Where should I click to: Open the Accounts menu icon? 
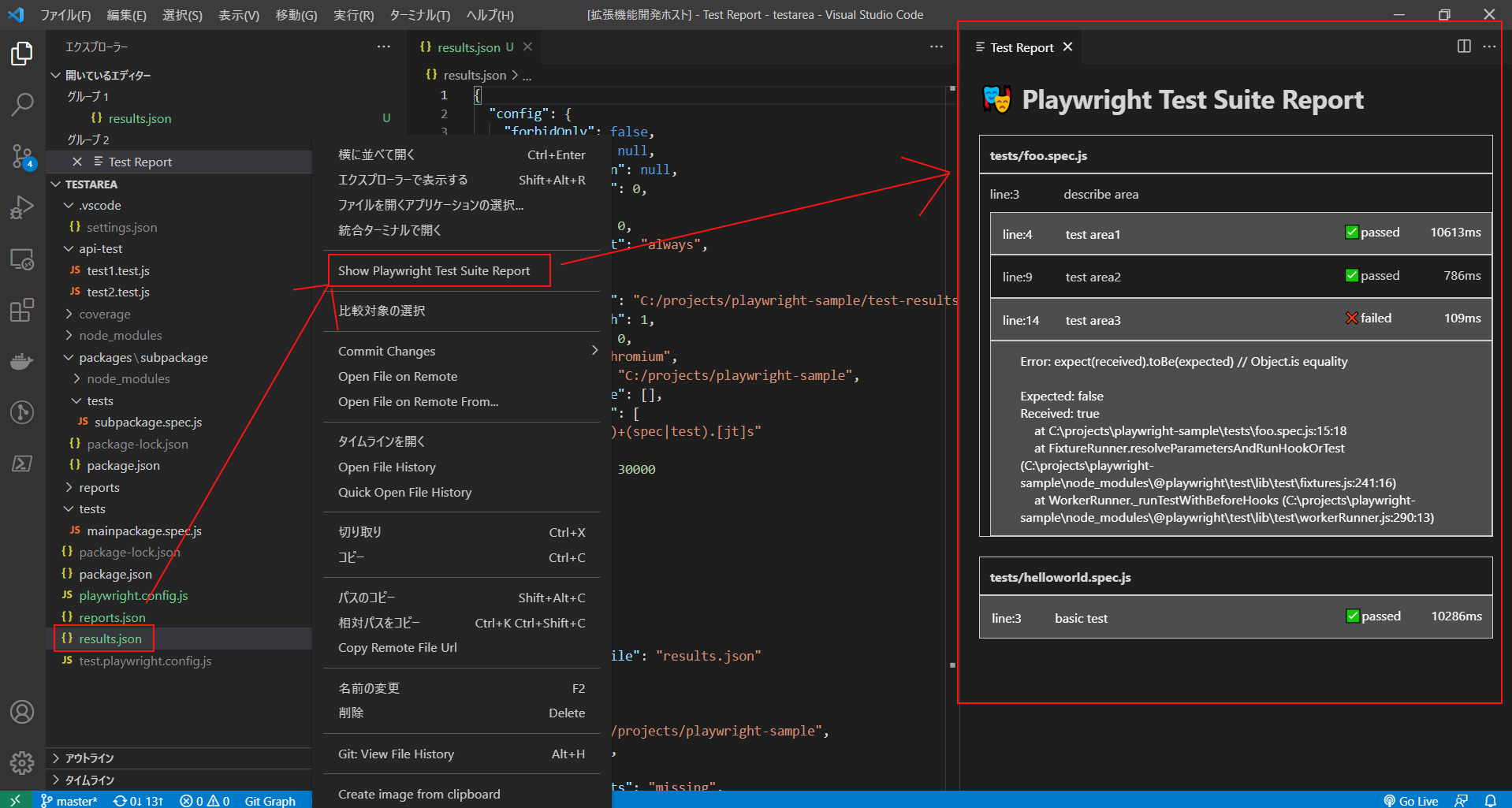coord(22,712)
